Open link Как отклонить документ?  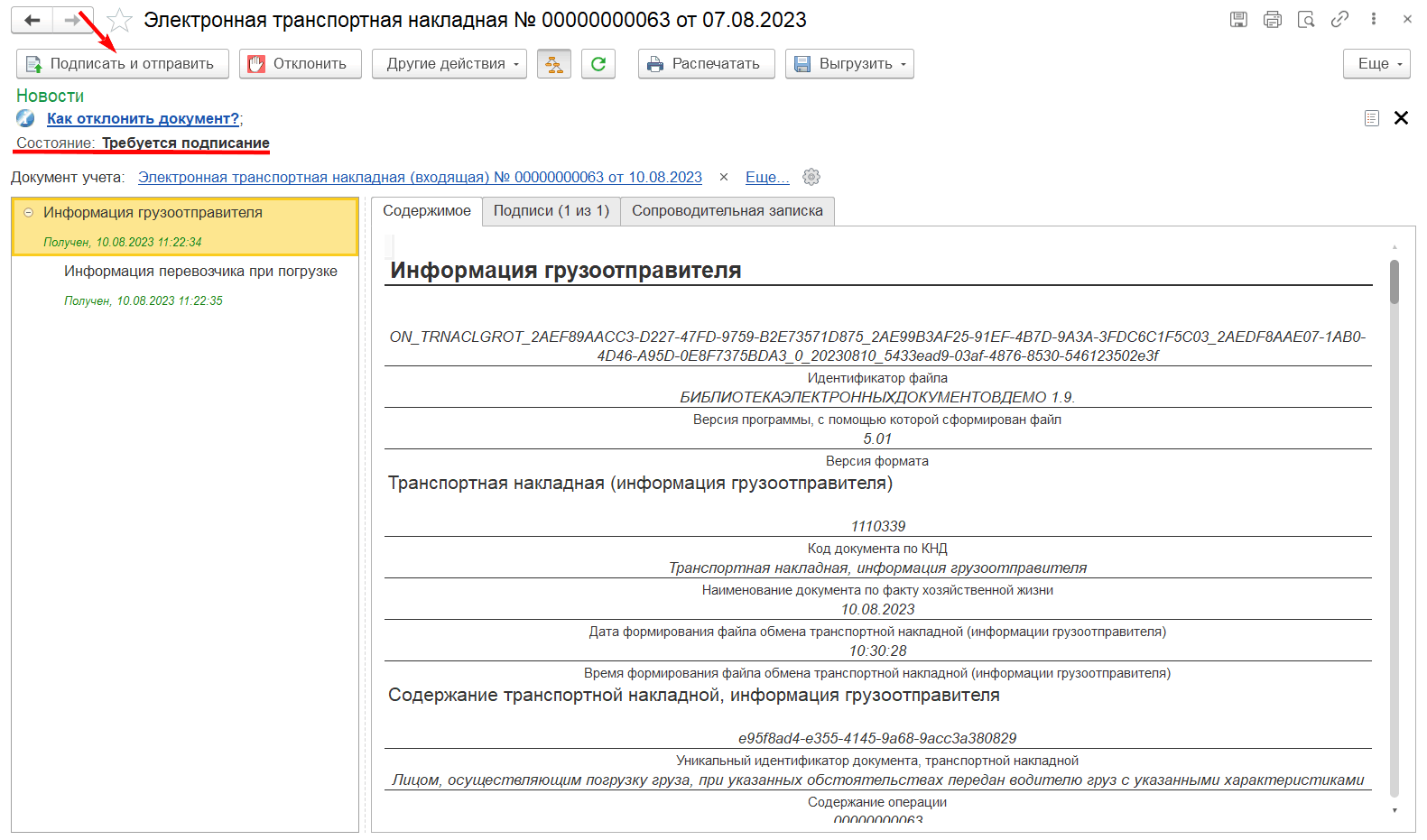click(144, 118)
